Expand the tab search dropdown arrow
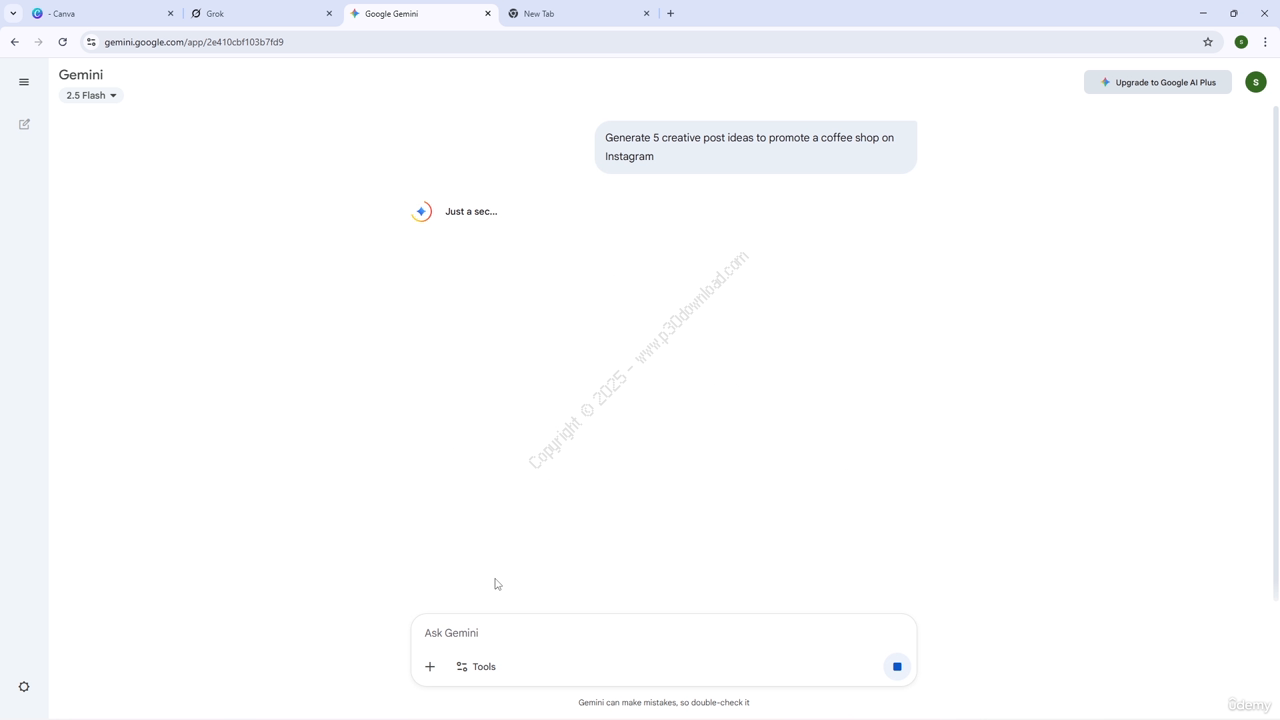This screenshot has width=1280, height=720. click(x=13, y=14)
